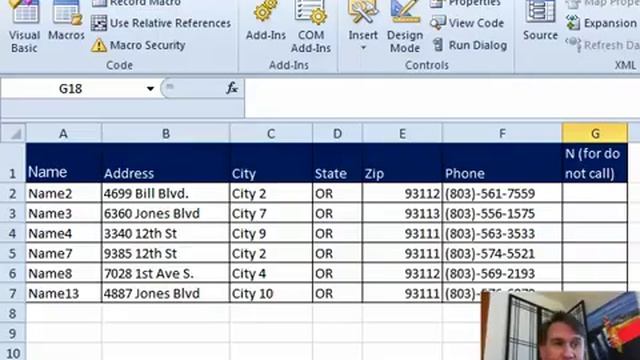Click the Zip header cell
This screenshot has height=360, width=640.
[402, 163]
